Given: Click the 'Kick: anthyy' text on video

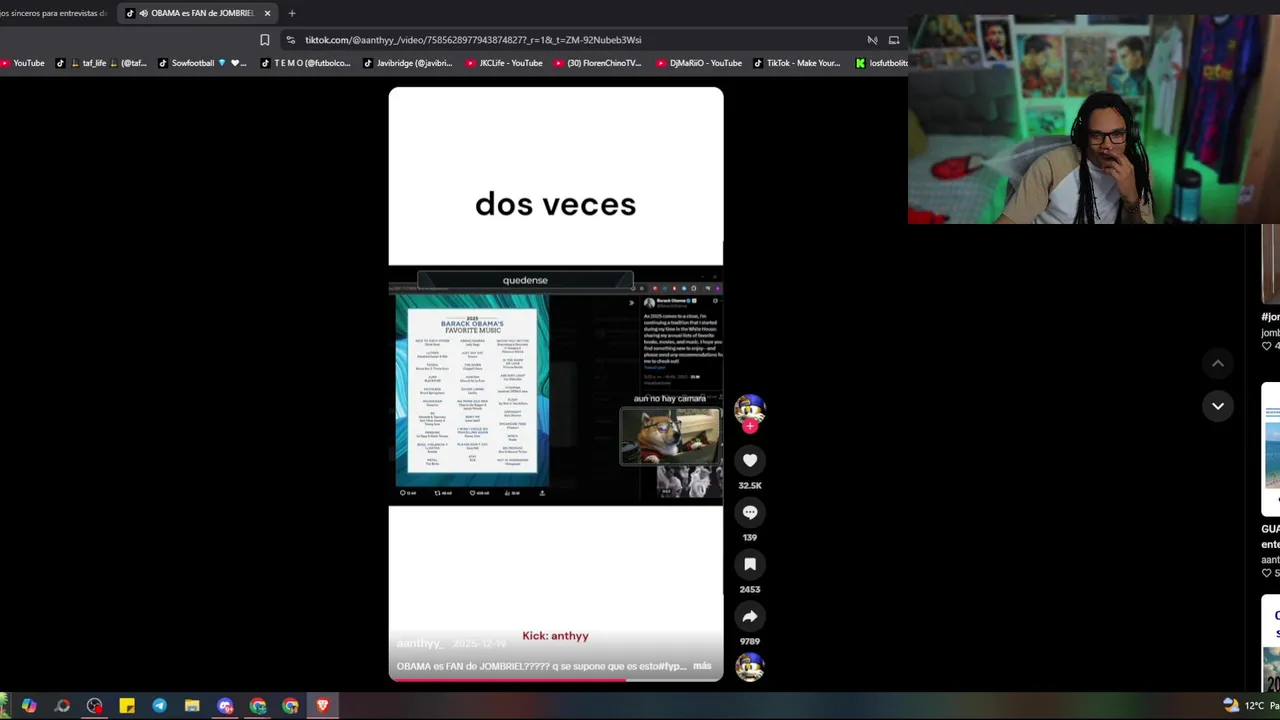Looking at the screenshot, I should click(555, 636).
